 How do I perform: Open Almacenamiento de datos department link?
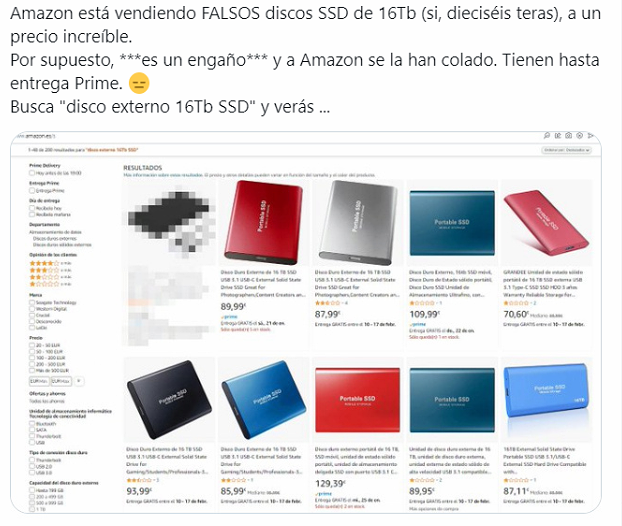(55, 232)
